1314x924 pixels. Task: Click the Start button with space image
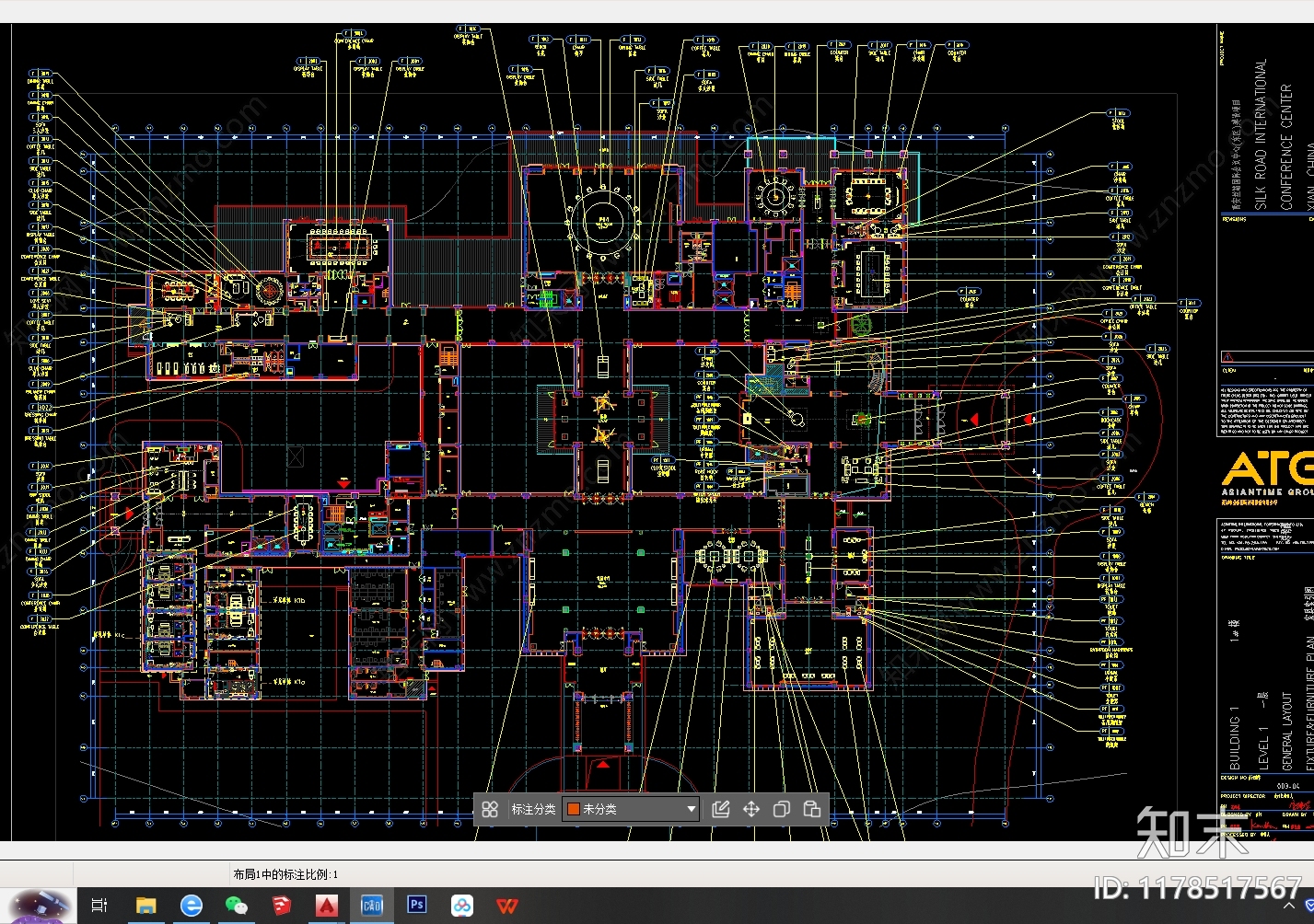point(37,906)
